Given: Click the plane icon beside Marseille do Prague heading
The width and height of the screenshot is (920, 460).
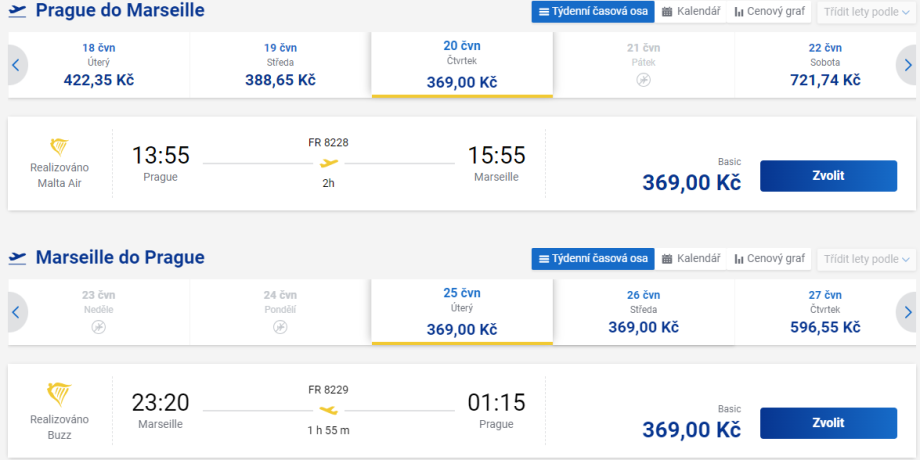Looking at the screenshot, I should (x=17, y=258).
